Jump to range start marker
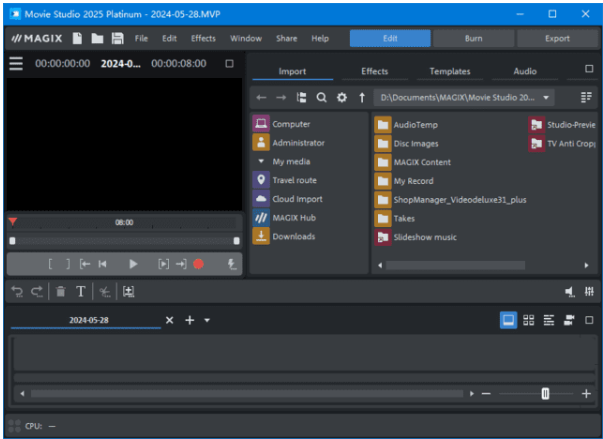 85,264
